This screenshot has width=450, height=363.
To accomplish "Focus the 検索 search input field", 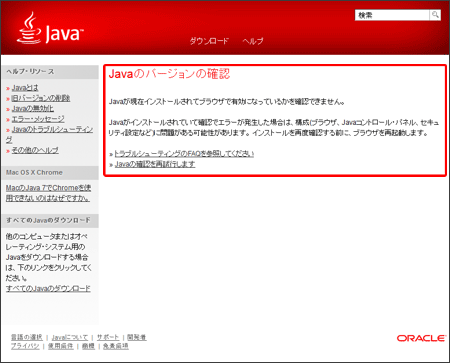I will coord(392,15).
